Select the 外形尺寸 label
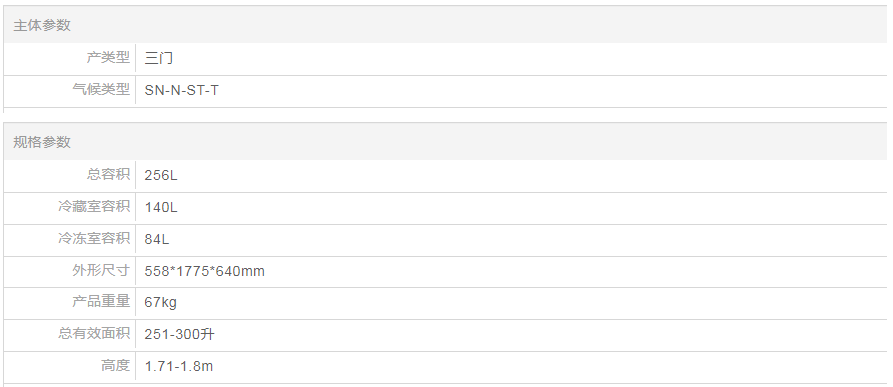 (x=101, y=270)
